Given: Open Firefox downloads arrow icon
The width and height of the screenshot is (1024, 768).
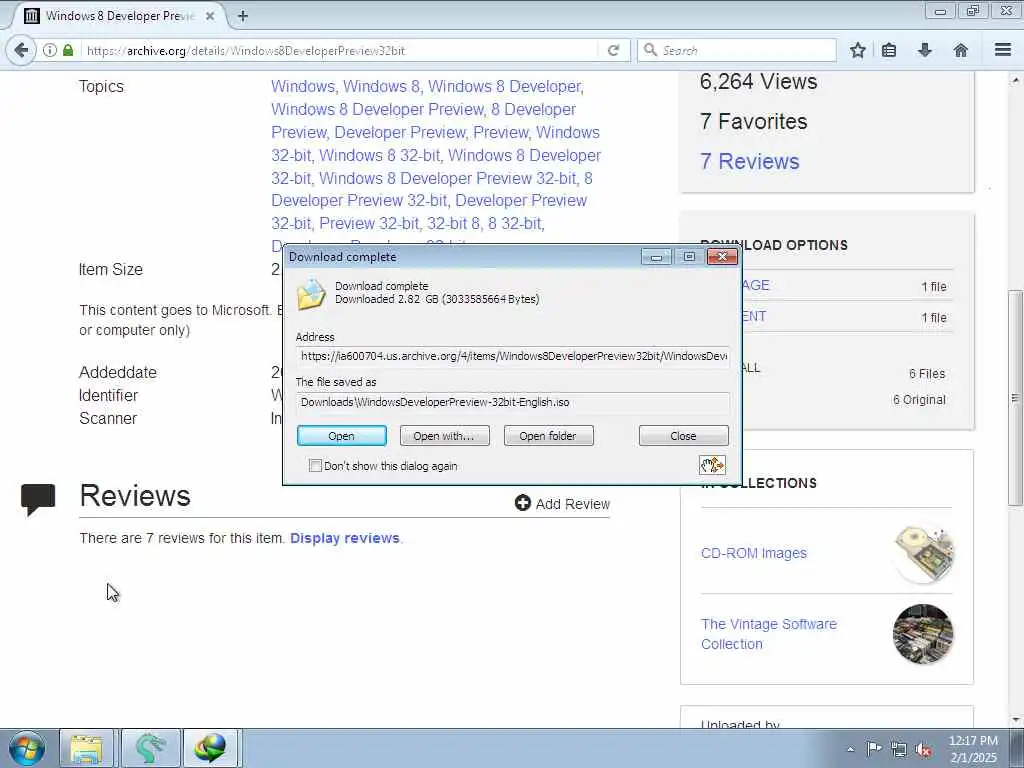Looking at the screenshot, I should 924,50.
